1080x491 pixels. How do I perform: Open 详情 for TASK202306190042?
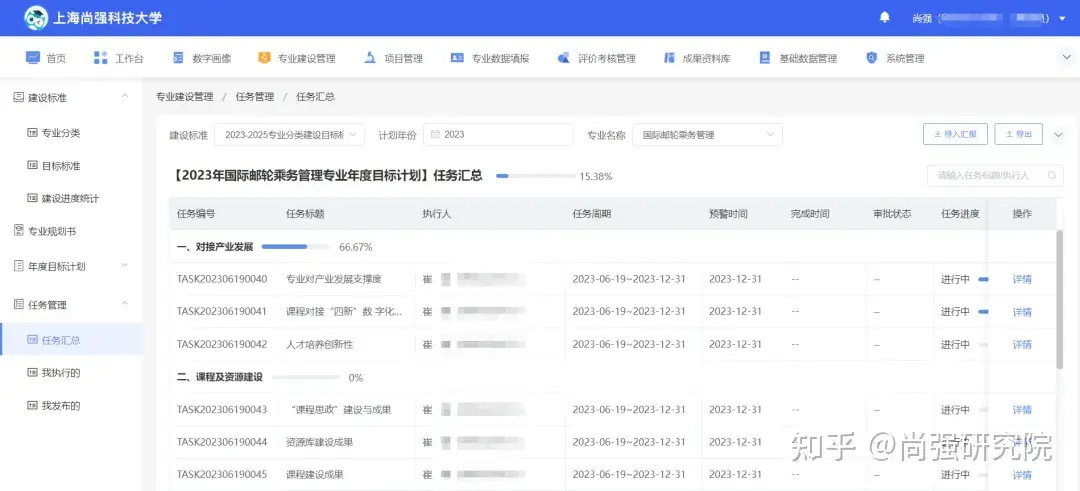(1022, 344)
